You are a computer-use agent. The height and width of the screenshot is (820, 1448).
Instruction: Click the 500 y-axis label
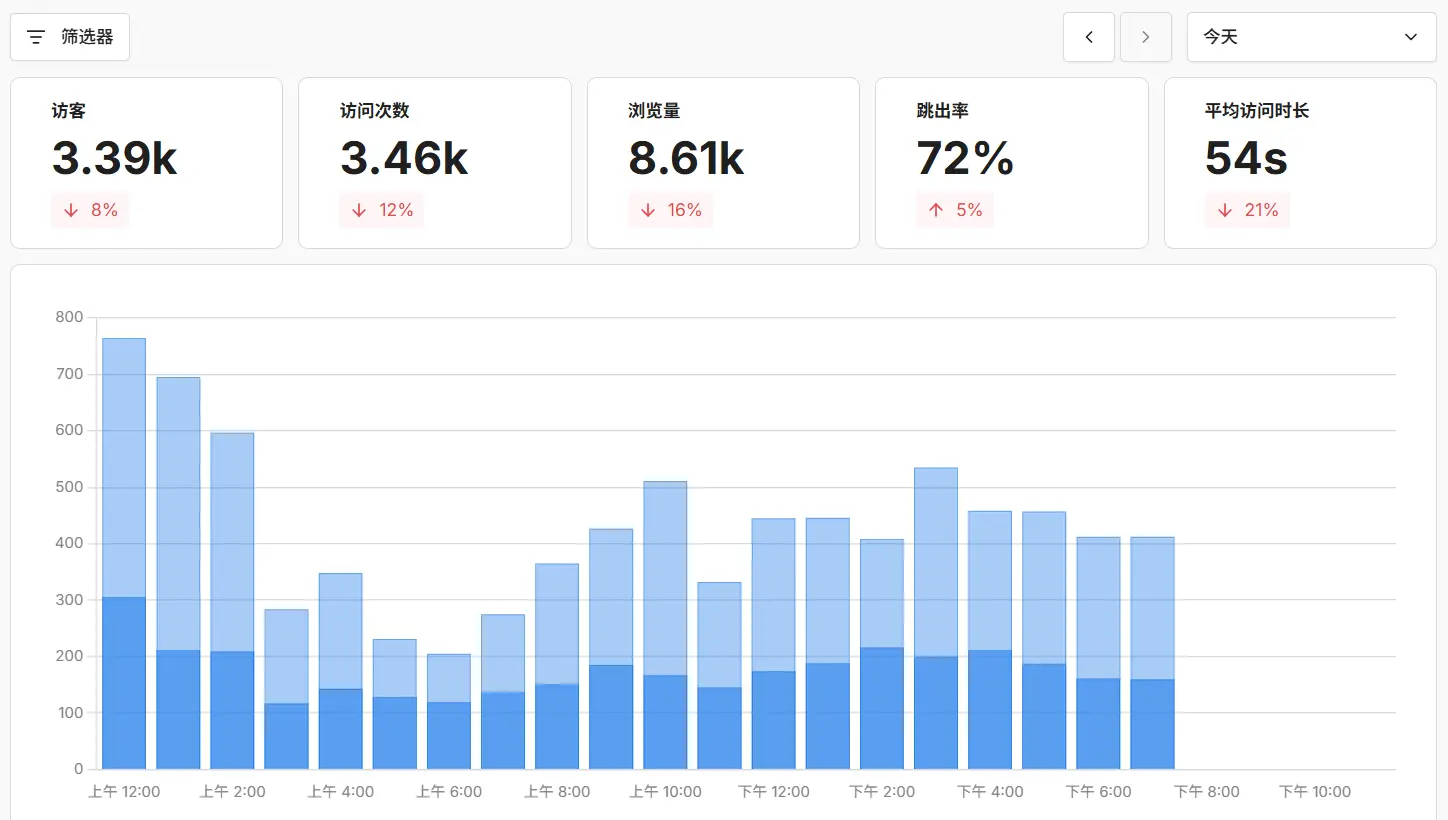[x=70, y=487]
